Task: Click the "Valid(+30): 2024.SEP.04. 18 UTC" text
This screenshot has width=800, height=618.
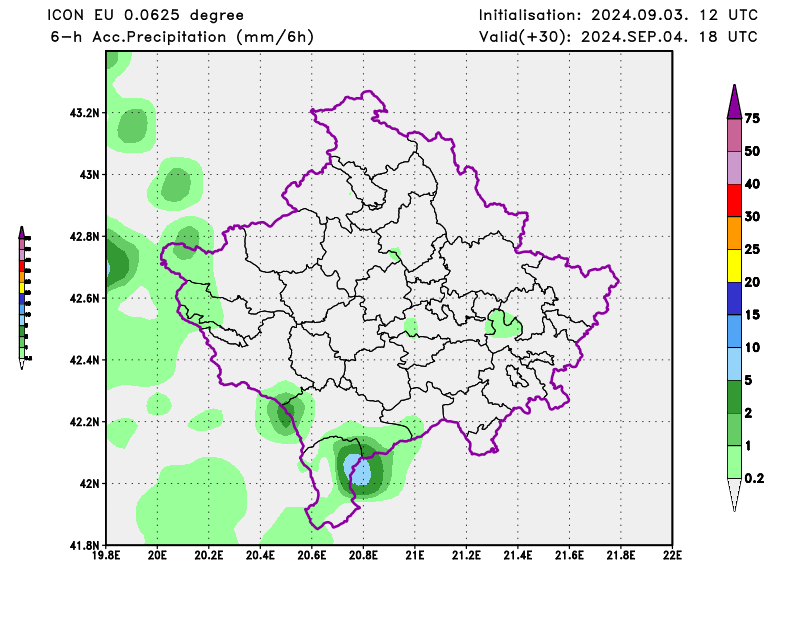Action: point(618,37)
